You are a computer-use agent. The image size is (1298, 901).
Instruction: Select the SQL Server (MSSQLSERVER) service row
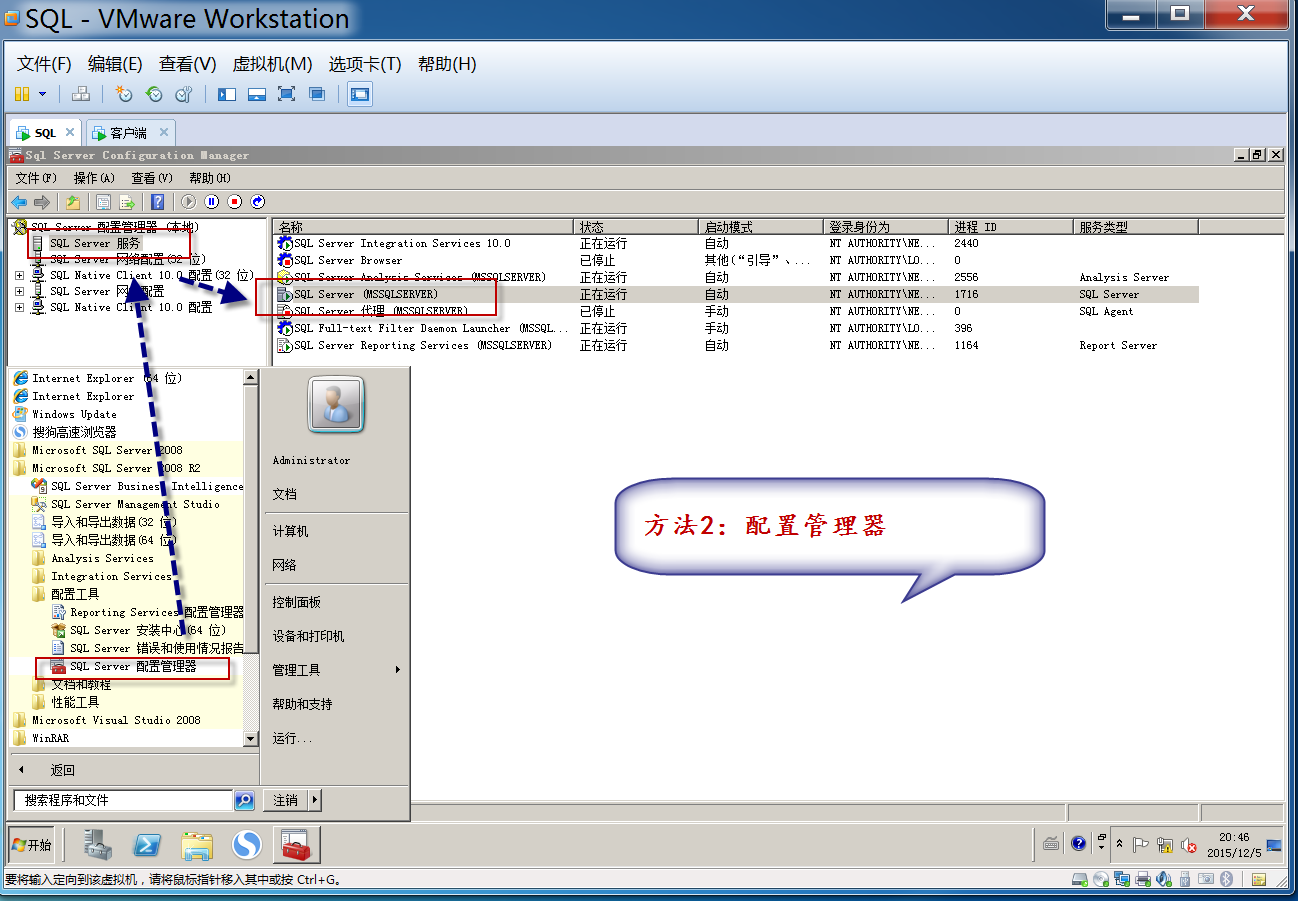[x=737, y=294]
